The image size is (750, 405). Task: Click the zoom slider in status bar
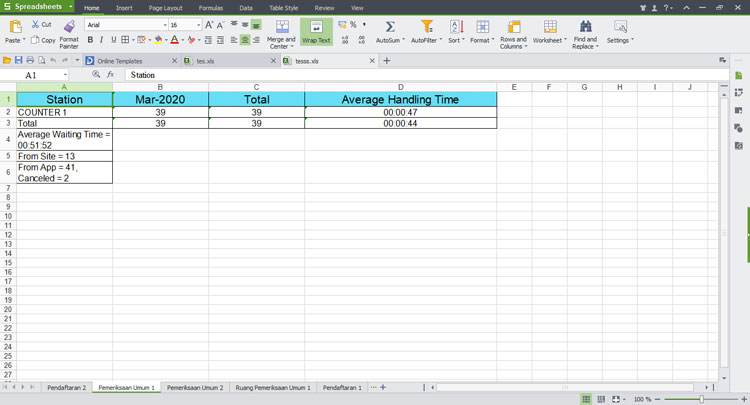click(702, 399)
